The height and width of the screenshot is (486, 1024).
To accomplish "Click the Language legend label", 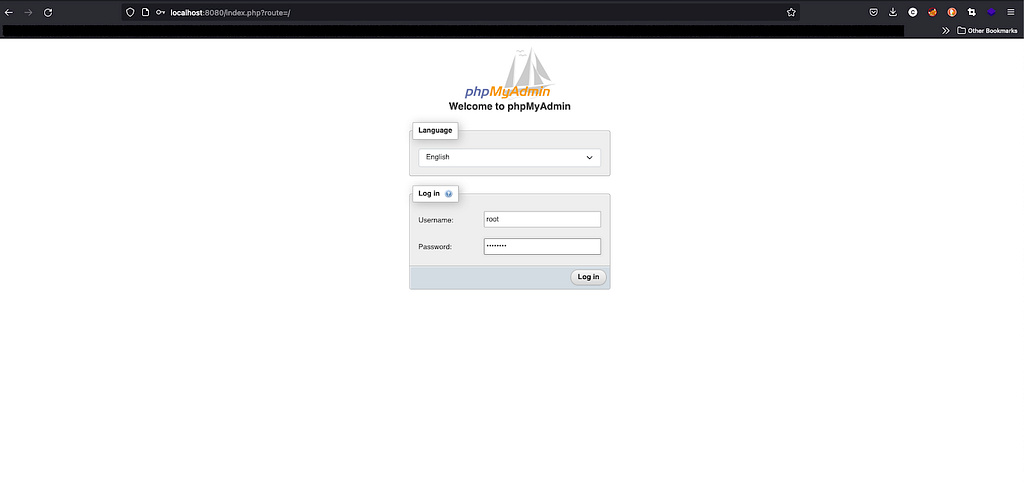I will pyautogui.click(x=435, y=130).
